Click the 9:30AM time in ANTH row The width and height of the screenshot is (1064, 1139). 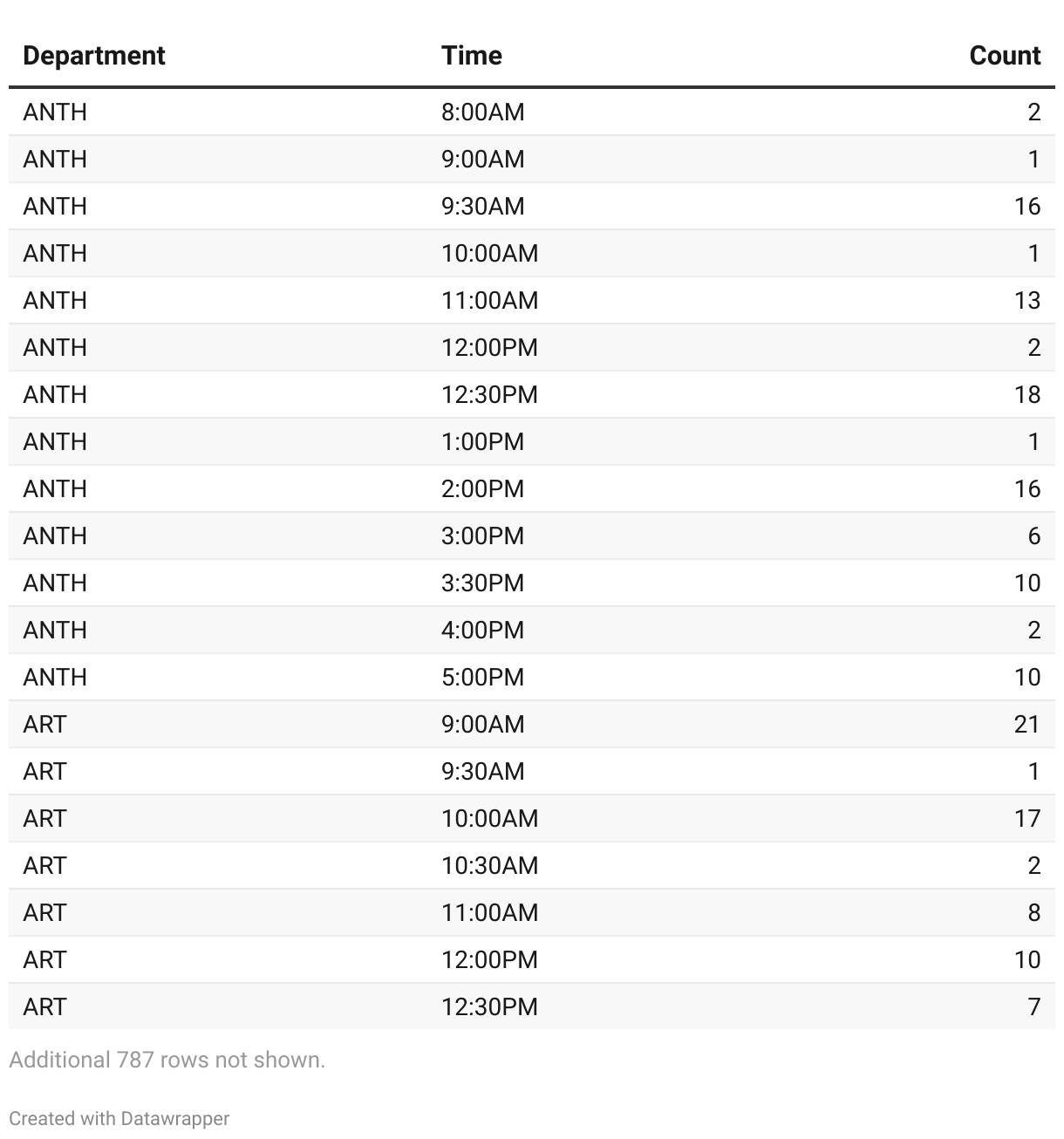click(482, 207)
